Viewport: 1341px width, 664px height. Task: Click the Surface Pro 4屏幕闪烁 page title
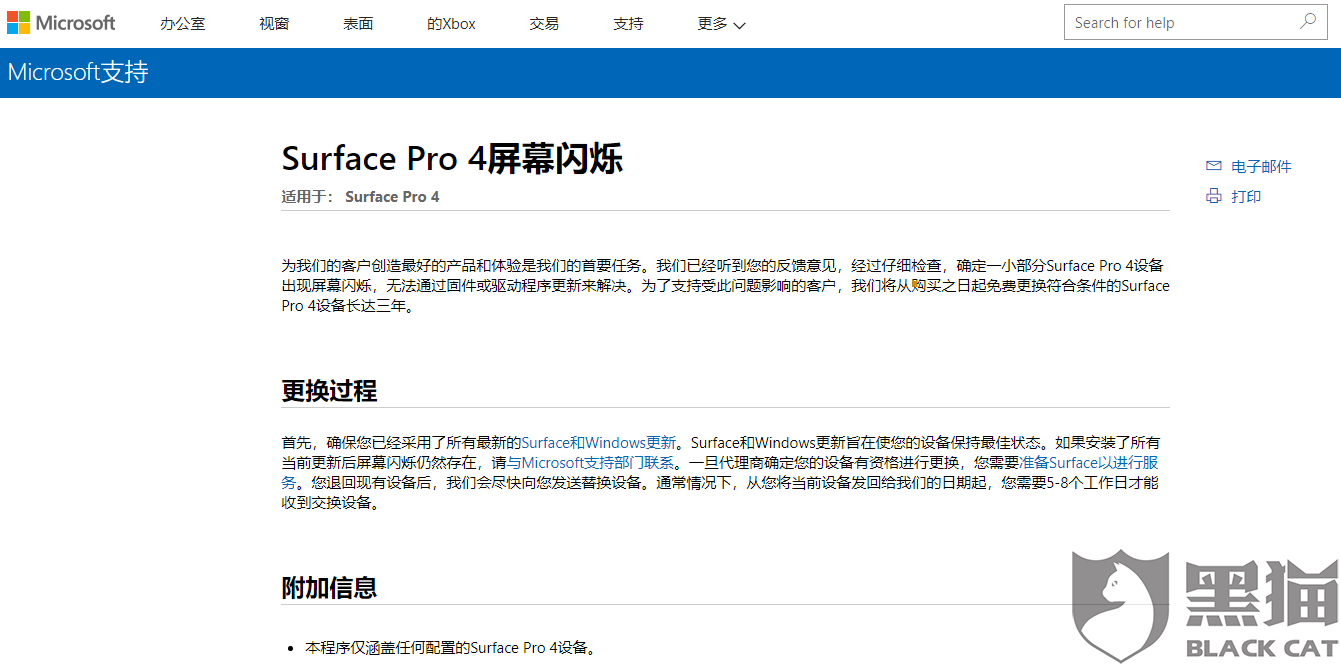click(452, 158)
